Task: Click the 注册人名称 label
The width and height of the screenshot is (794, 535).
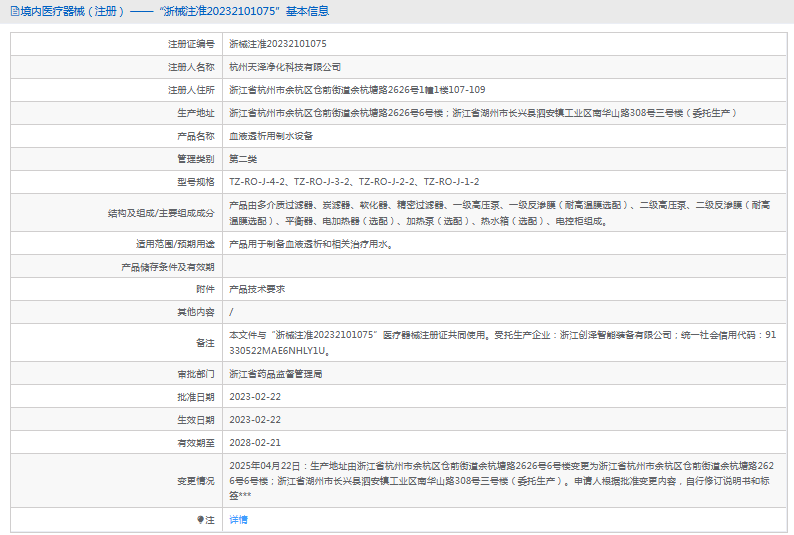Action: tap(191, 67)
